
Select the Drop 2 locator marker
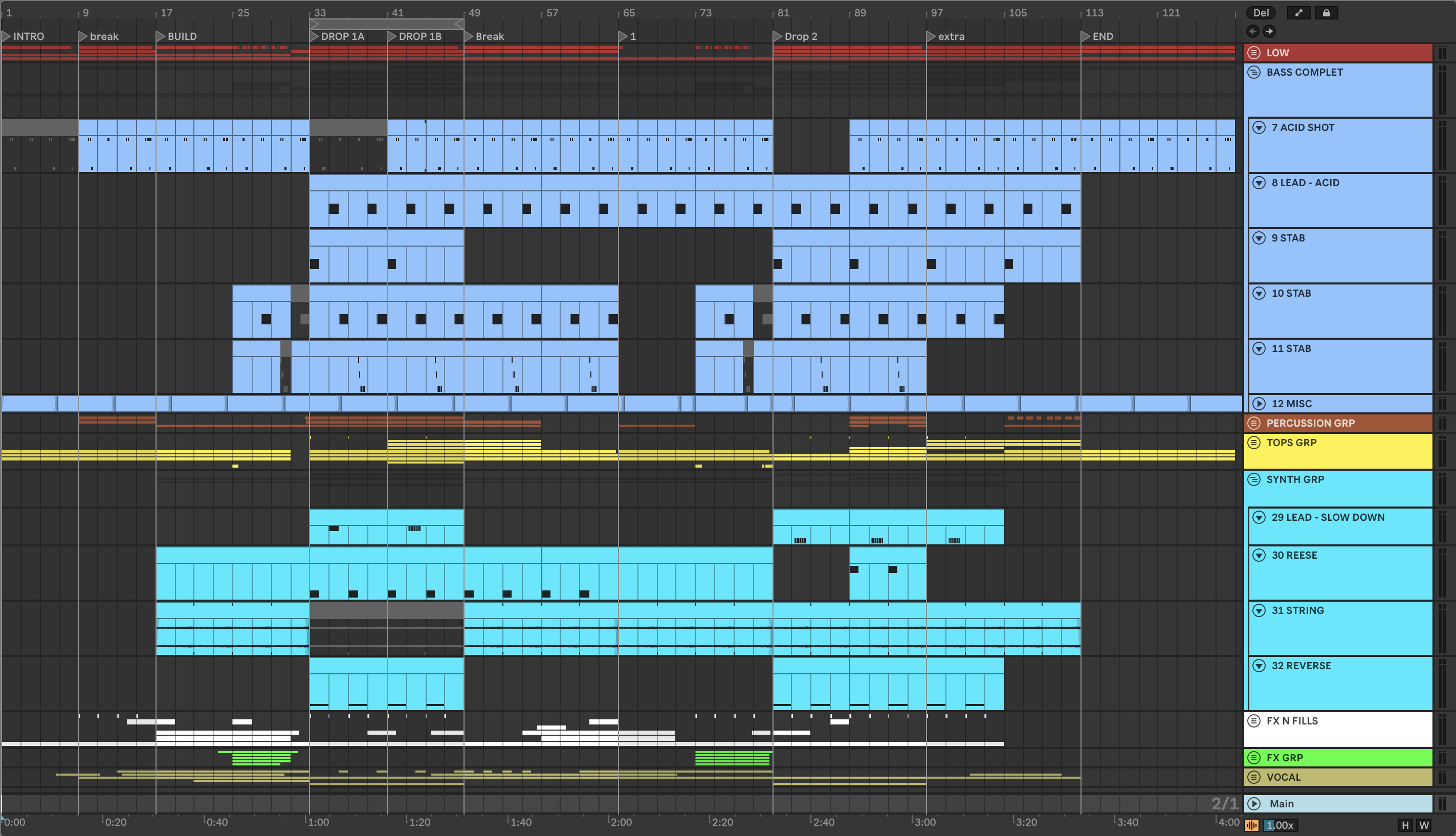coord(778,36)
